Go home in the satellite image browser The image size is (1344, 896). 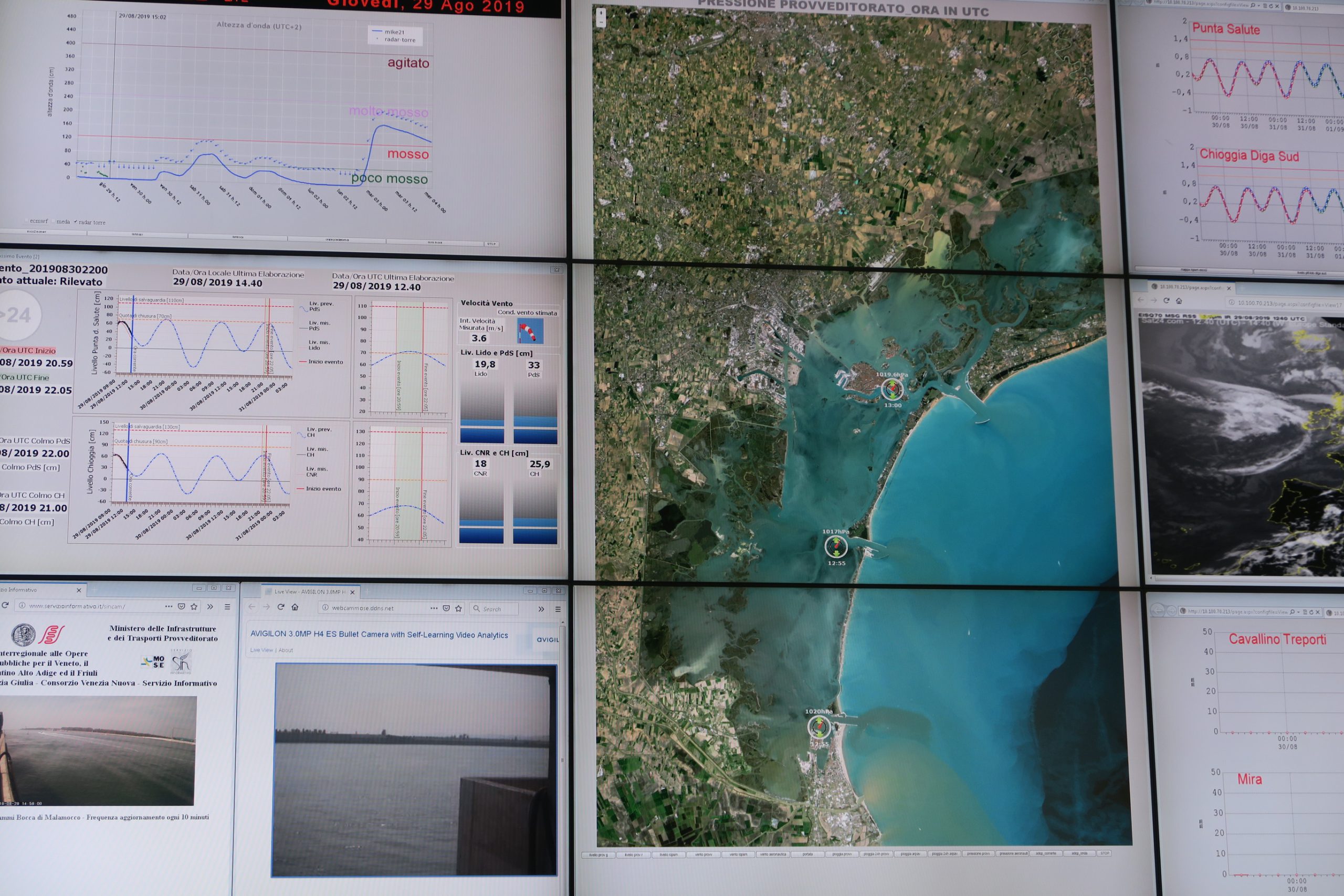click(x=1179, y=301)
